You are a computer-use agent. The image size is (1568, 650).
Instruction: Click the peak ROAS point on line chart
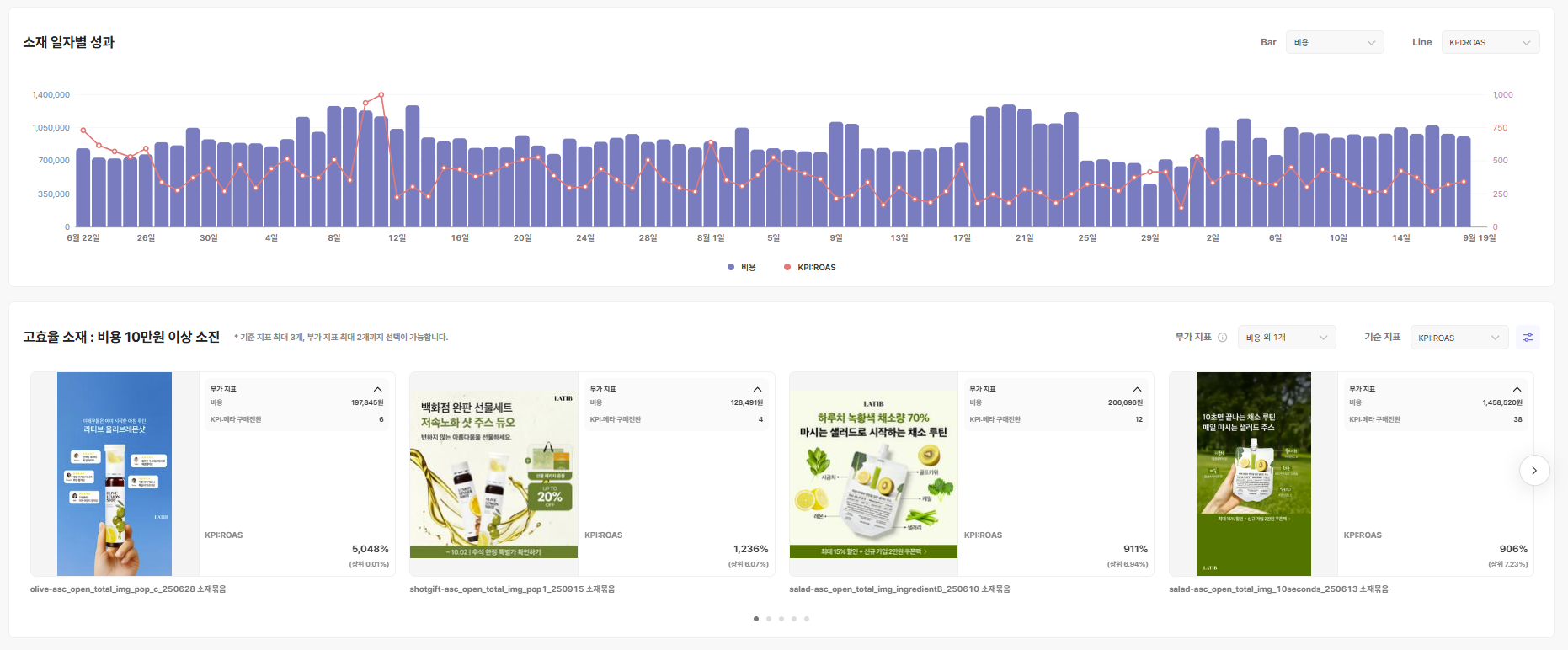coord(381,95)
